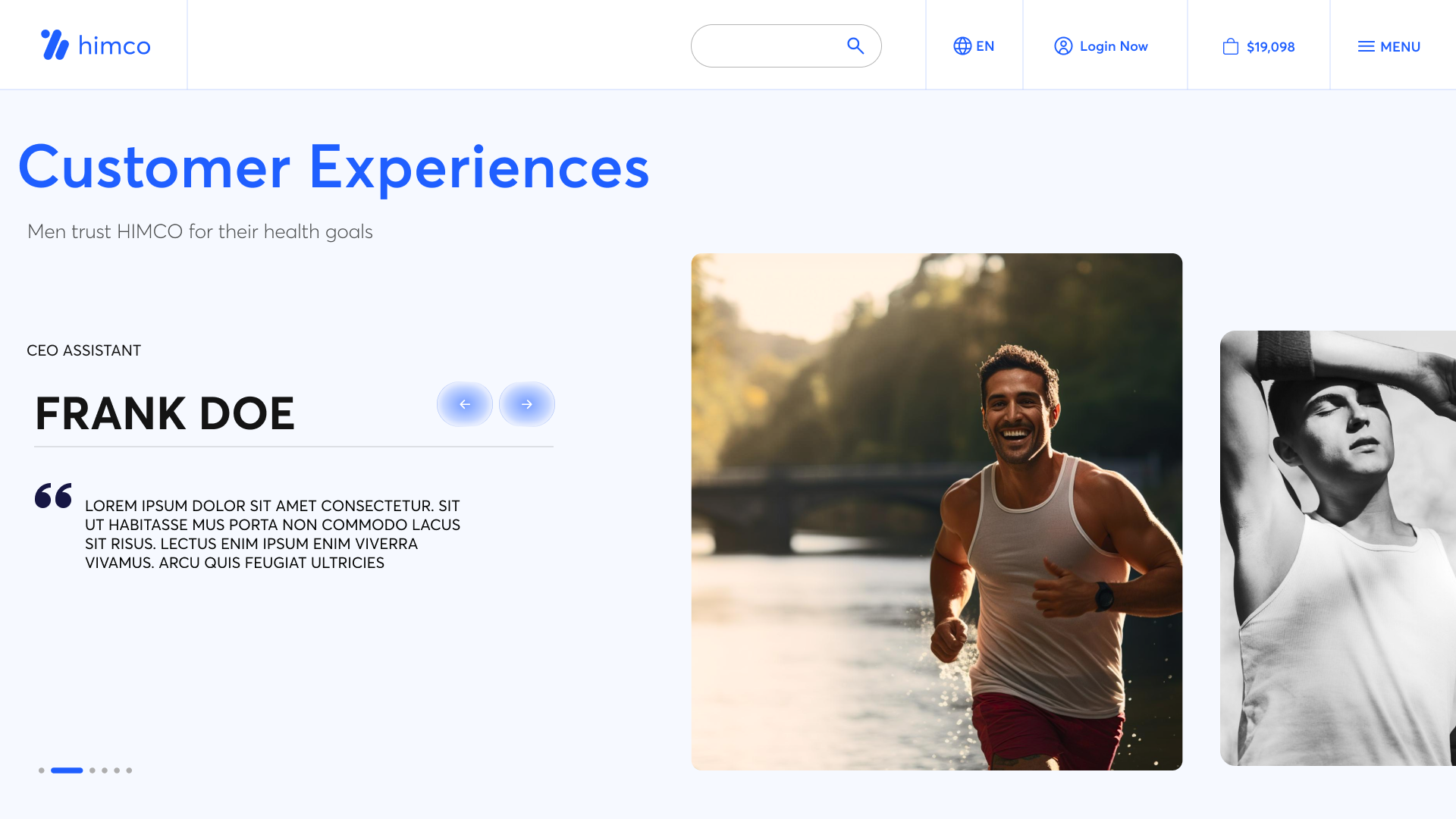Select the last testimonial pagination dot

(129, 770)
